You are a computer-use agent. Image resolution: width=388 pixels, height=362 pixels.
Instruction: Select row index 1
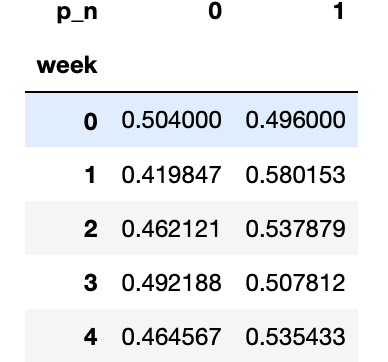[x=91, y=175]
